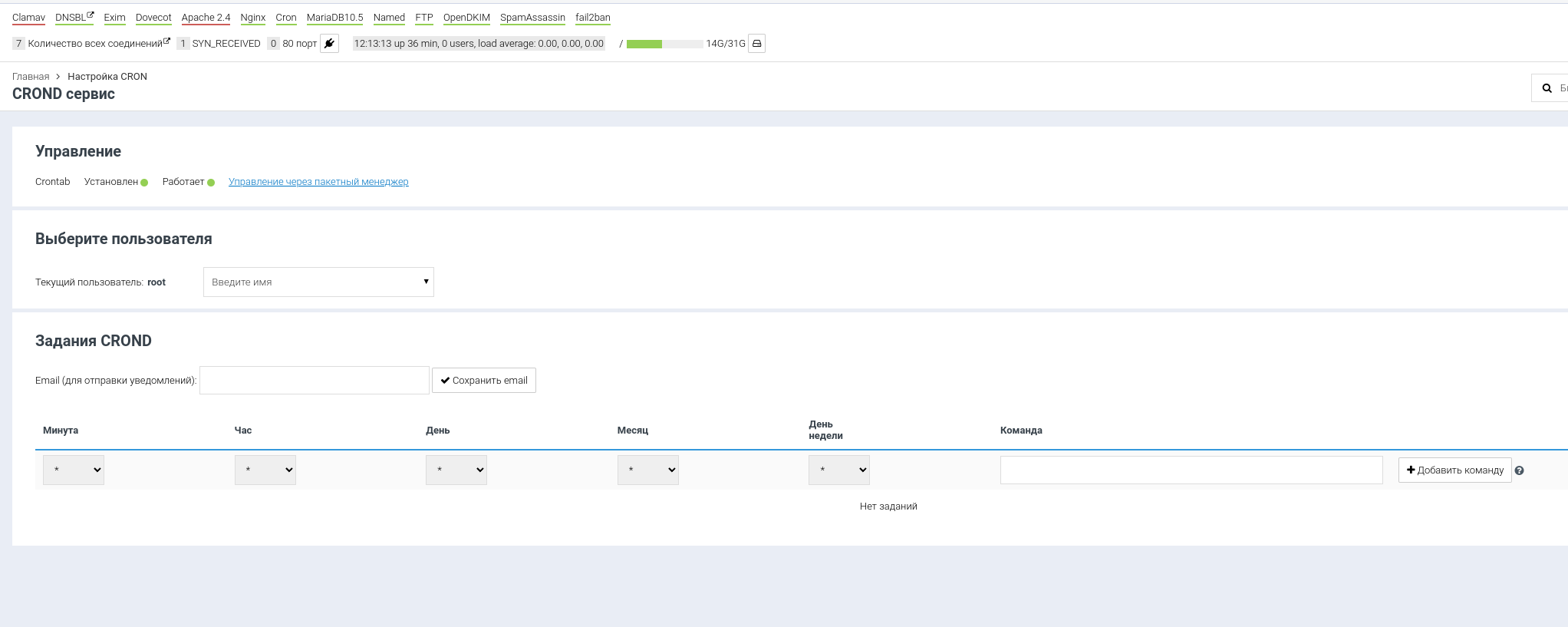Expand the Час dropdown
Viewport: 1568px width, 627px height.
pos(265,470)
